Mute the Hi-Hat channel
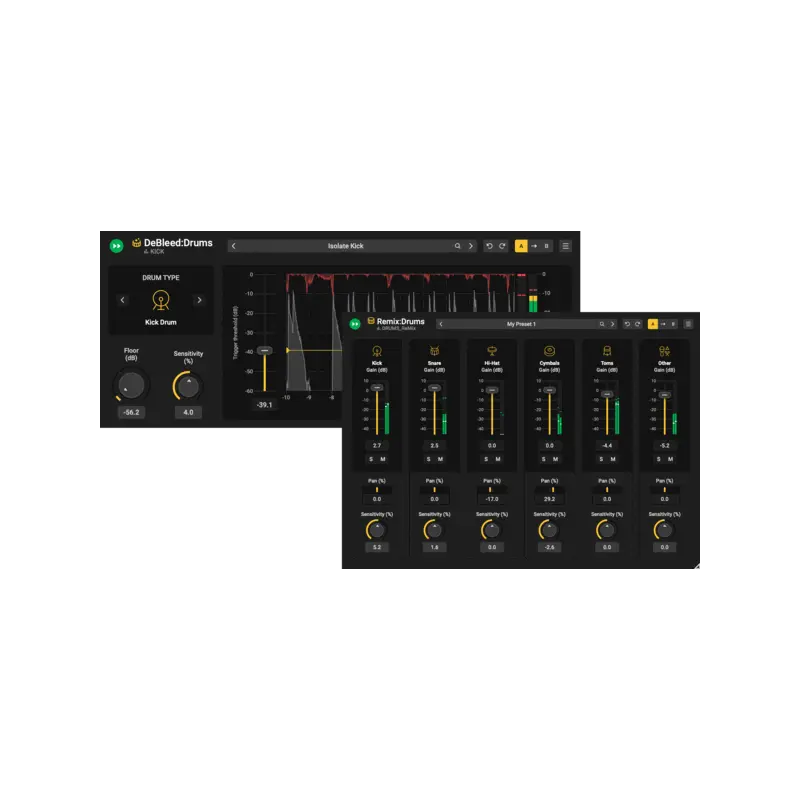Image resolution: width=800 pixels, height=800 pixels. (x=498, y=459)
